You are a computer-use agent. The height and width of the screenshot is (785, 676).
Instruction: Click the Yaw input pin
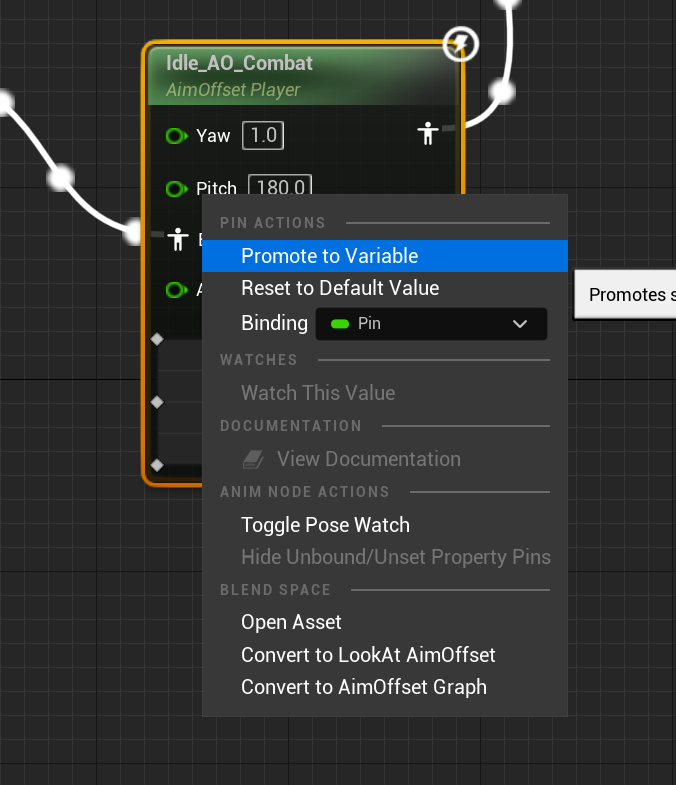tap(176, 136)
